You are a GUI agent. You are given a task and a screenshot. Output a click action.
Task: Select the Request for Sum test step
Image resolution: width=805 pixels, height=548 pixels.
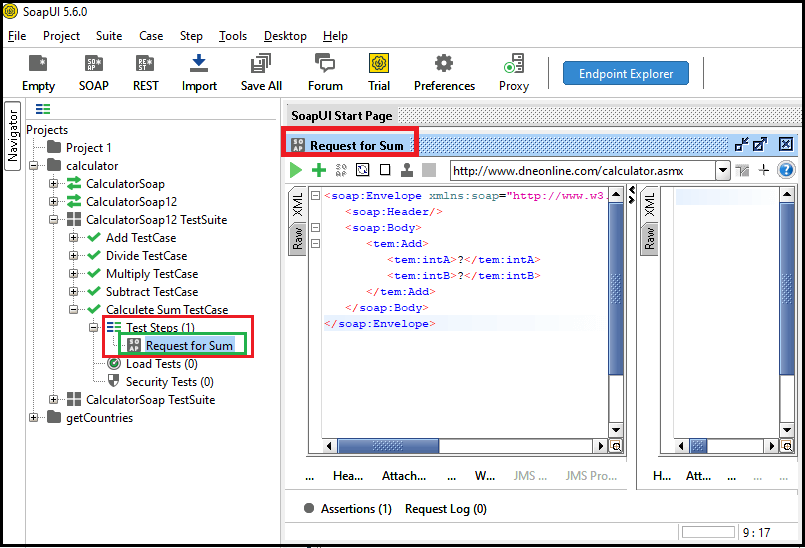click(x=189, y=345)
